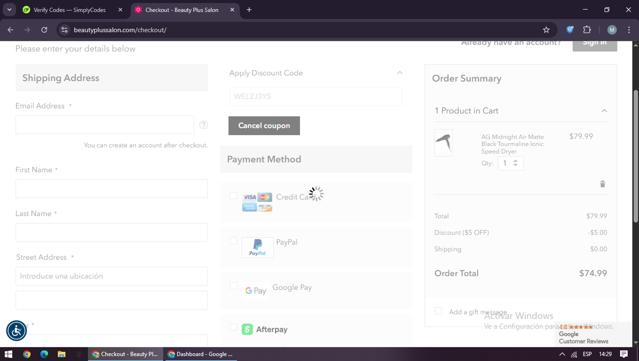Click the Sign In button

595,43
